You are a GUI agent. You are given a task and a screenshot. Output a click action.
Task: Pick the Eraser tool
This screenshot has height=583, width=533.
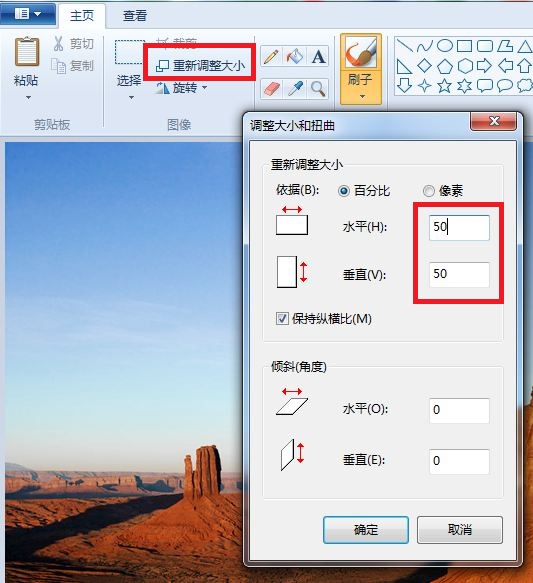(271, 88)
